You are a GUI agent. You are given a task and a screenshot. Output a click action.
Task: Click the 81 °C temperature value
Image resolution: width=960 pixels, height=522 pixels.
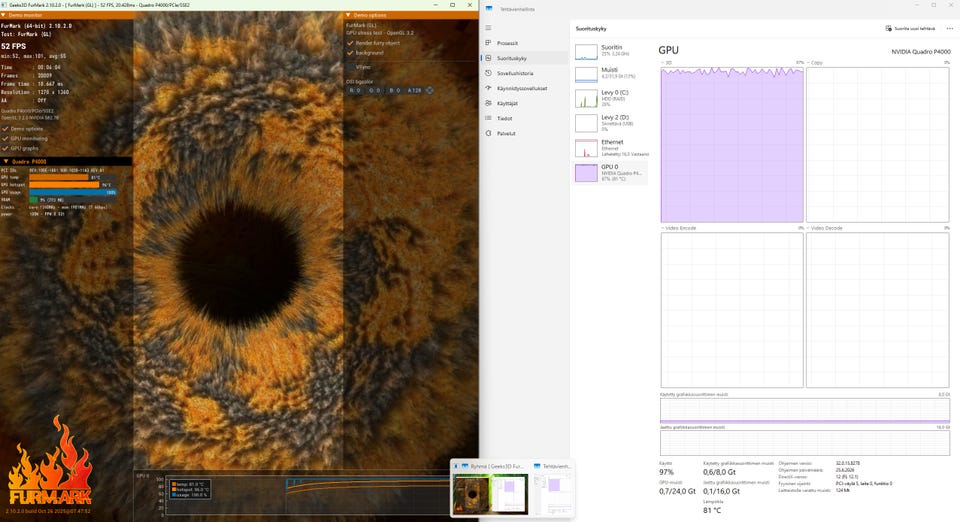(x=712, y=510)
